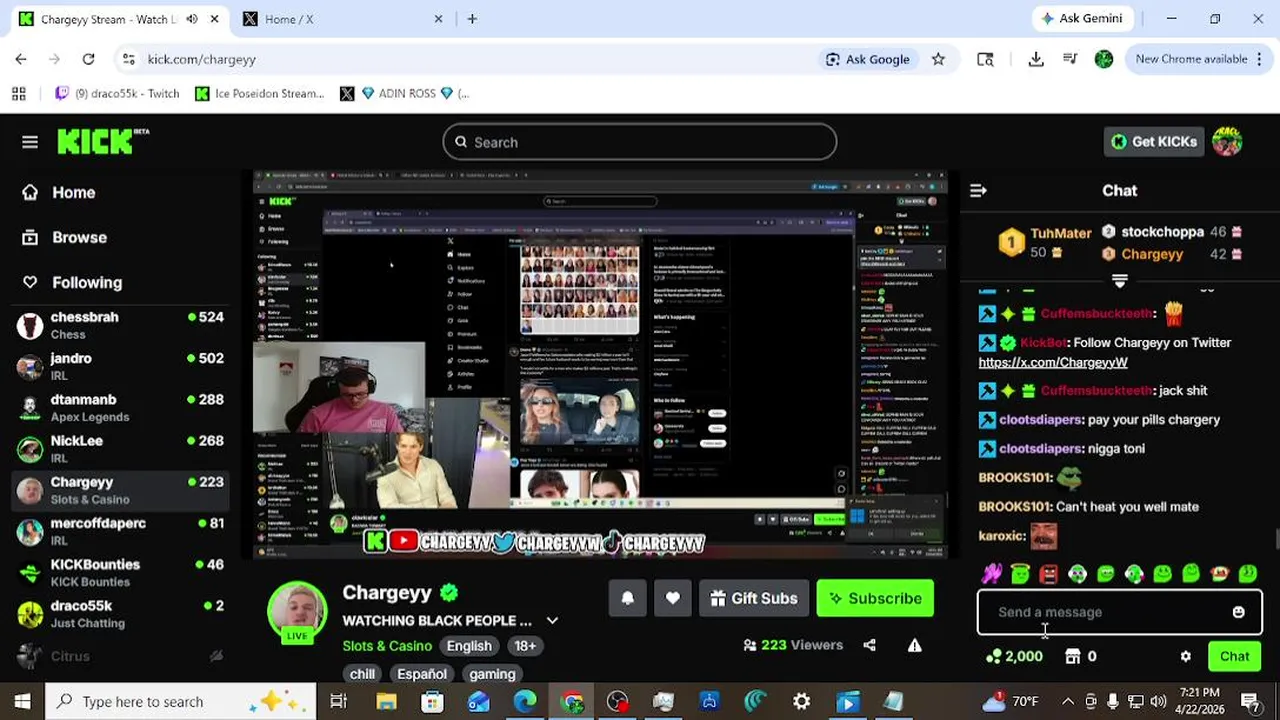Open the Slots & Casino category link
The height and width of the screenshot is (720, 1280).
[x=387, y=646]
